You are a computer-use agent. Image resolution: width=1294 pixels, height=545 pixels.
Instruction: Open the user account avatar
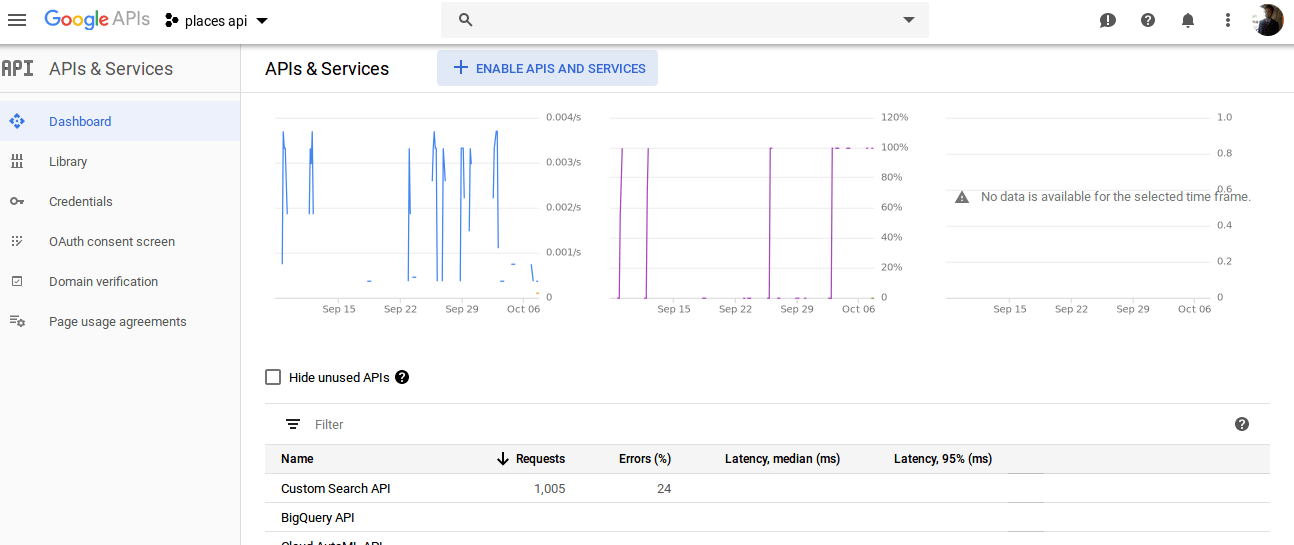click(x=1268, y=20)
